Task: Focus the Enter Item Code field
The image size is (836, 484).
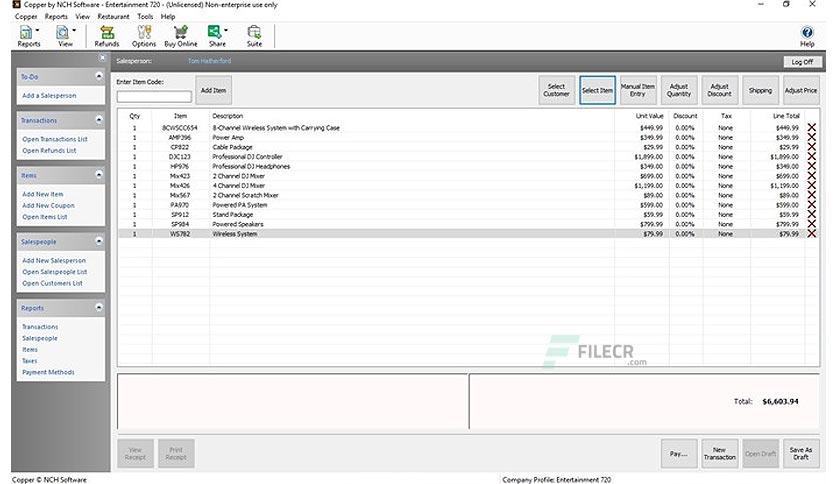Action: tap(154, 96)
